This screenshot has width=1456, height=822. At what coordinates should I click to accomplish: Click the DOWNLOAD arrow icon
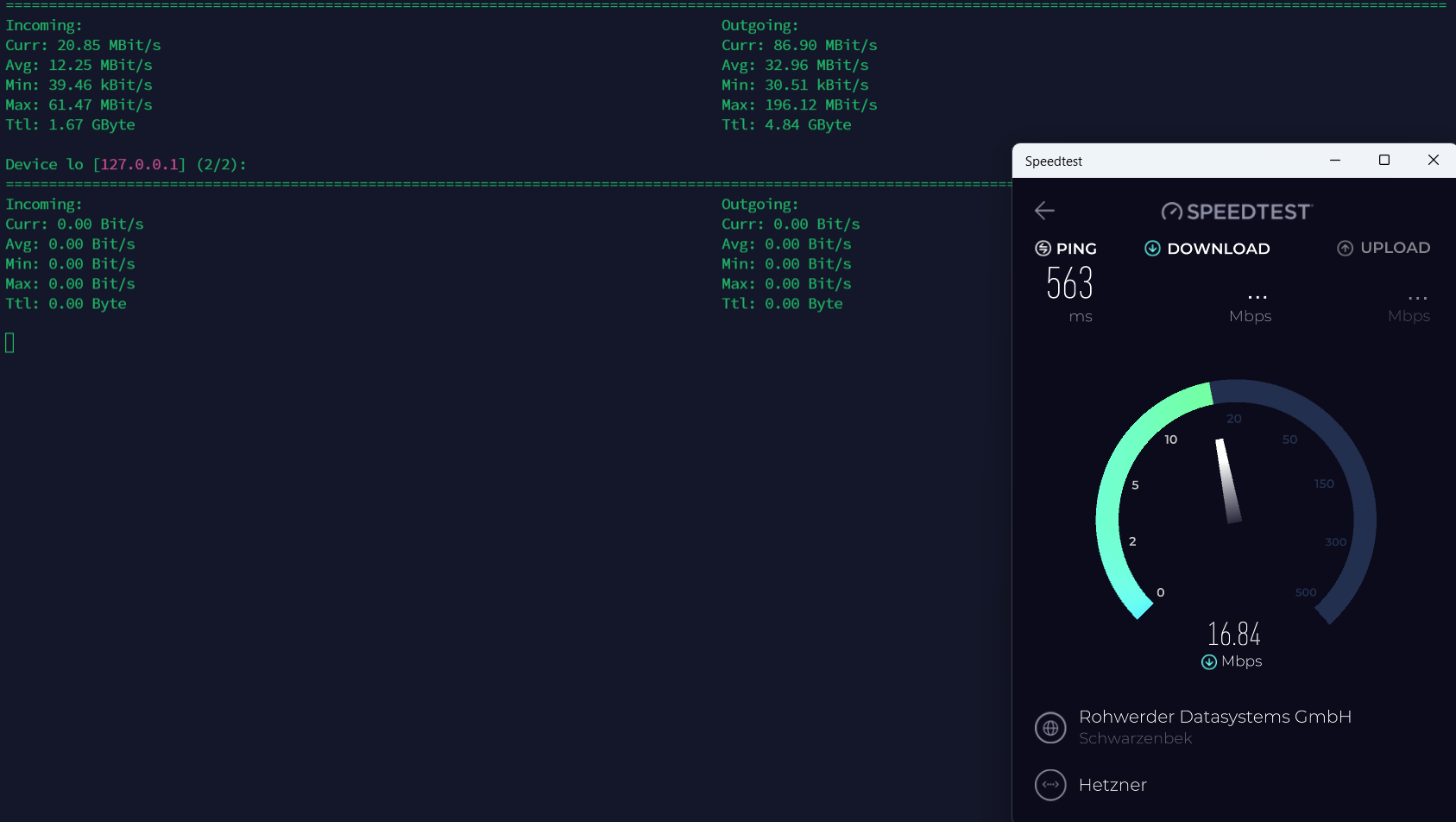click(x=1153, y=248)
